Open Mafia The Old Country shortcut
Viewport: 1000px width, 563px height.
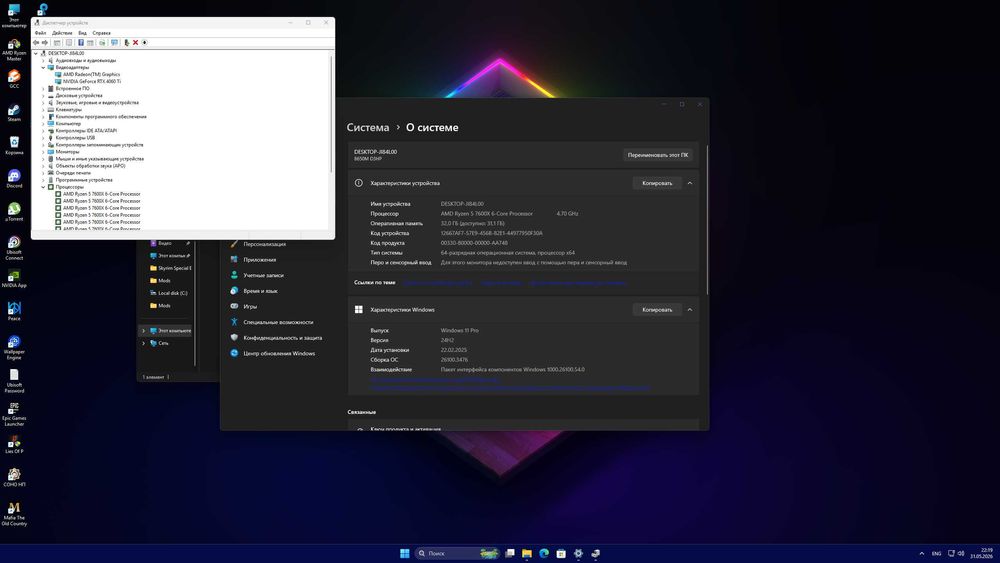(x=14, y=513)
